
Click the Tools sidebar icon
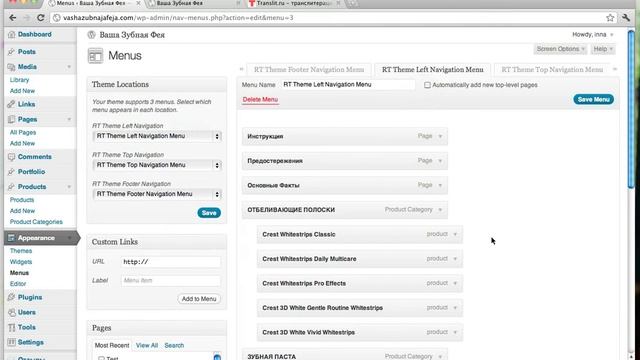(11, 327)
